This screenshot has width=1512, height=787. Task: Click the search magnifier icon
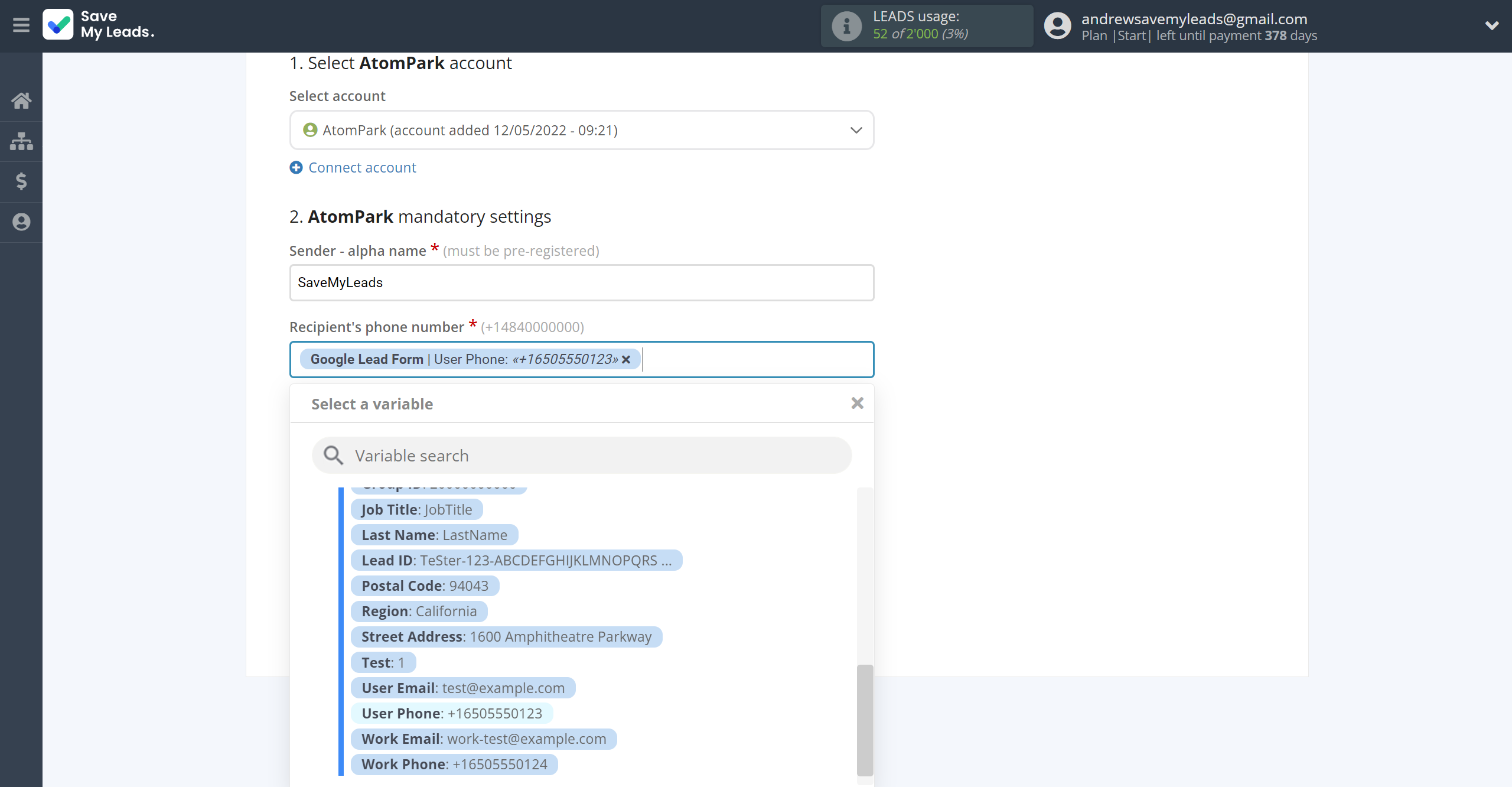click(x=333, y=456)
